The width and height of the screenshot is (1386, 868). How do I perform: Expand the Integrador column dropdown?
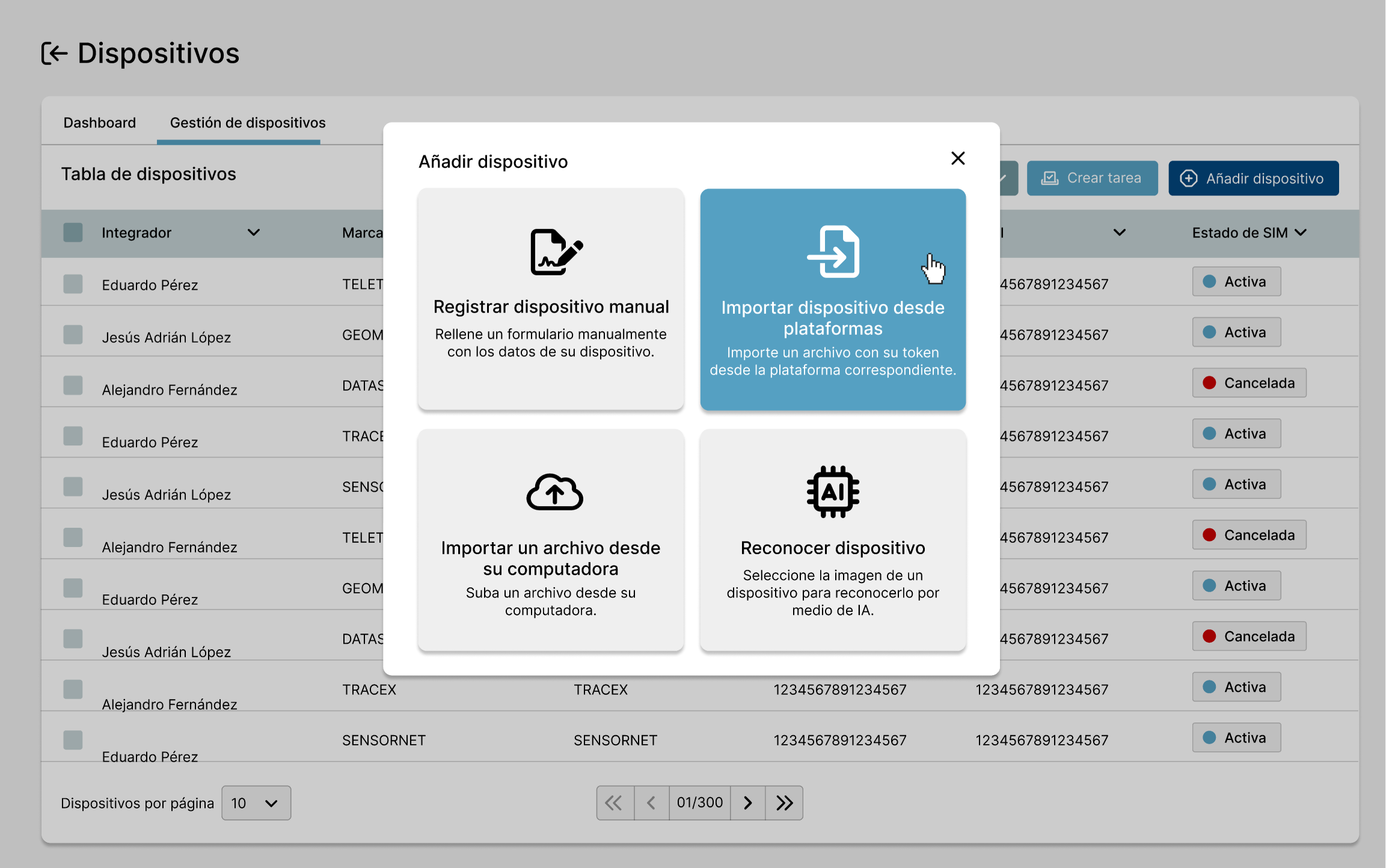[254, 232]
